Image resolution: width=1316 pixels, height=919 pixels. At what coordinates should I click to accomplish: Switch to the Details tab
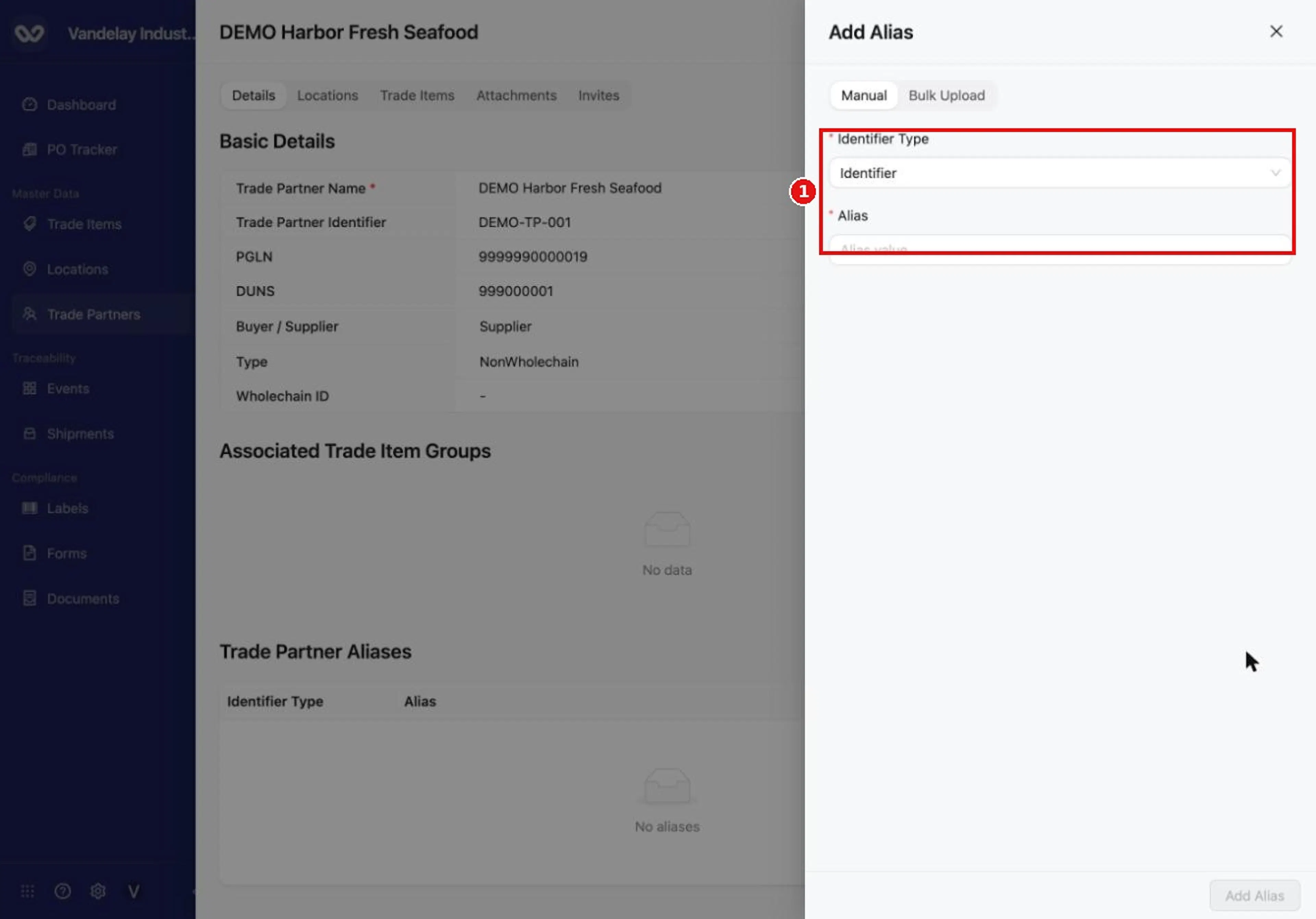click(x=253, y=95)
